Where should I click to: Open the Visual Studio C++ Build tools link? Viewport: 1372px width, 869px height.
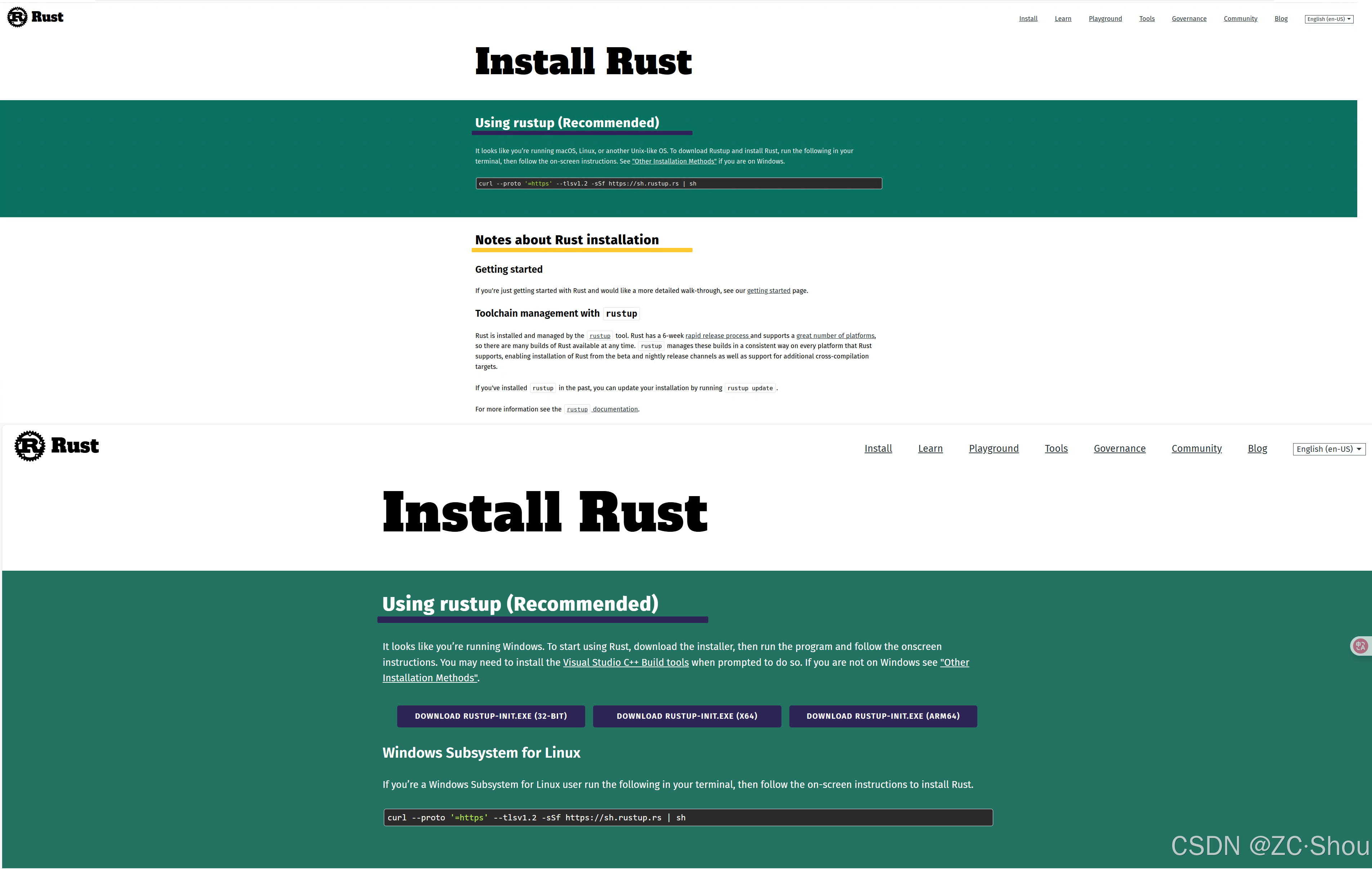[626, 663]
